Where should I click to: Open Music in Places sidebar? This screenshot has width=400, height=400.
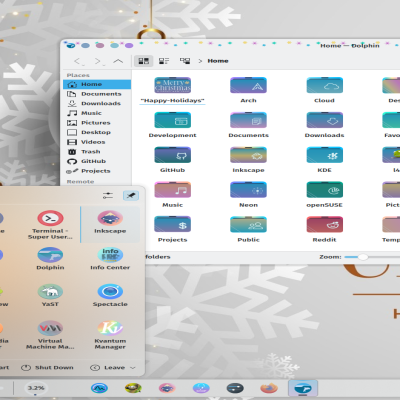click(x=97, y=113)
